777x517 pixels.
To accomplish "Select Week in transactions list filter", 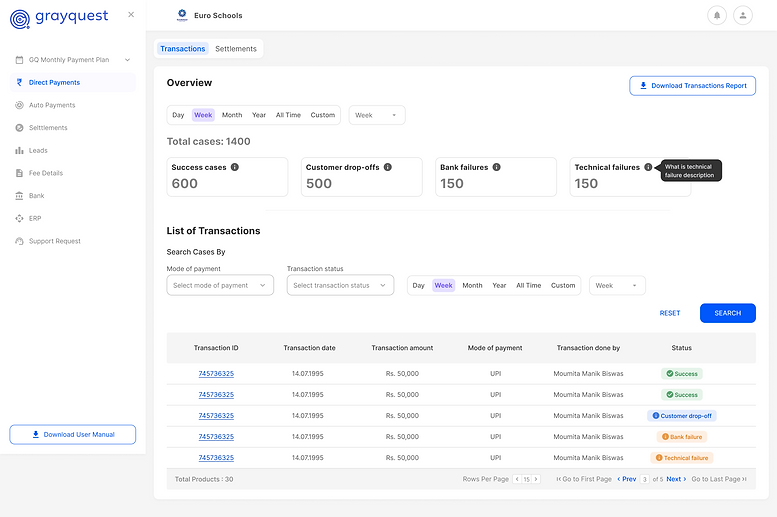I will point(444,286).
